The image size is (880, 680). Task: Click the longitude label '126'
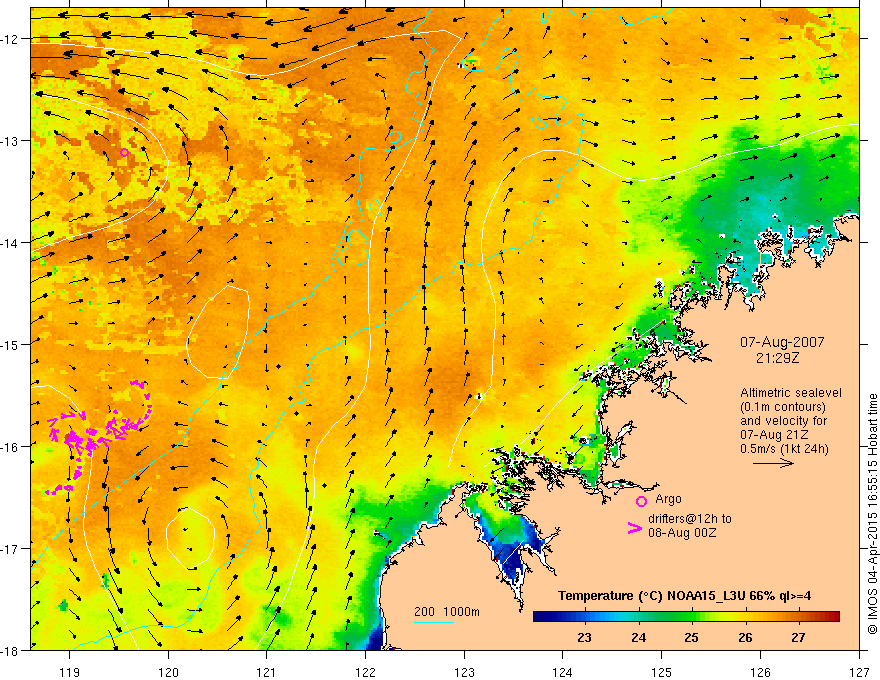[x=760, y=672]
